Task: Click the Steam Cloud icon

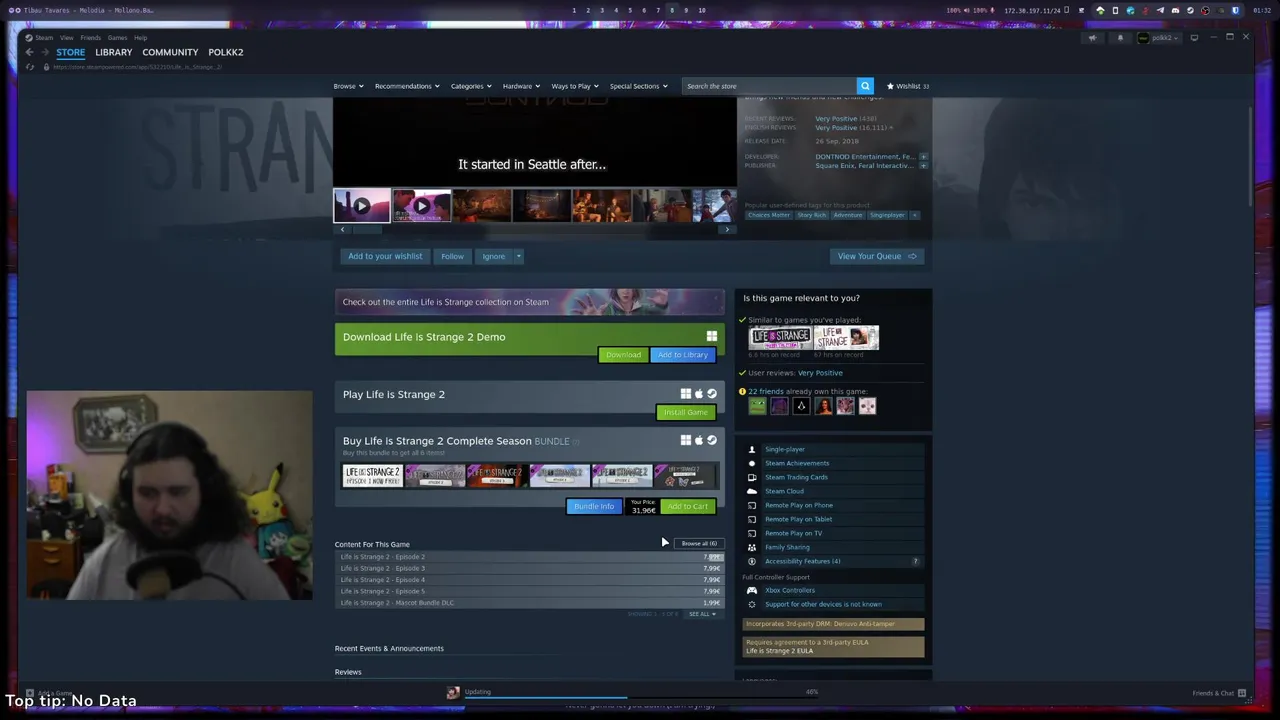Action: 752,491
